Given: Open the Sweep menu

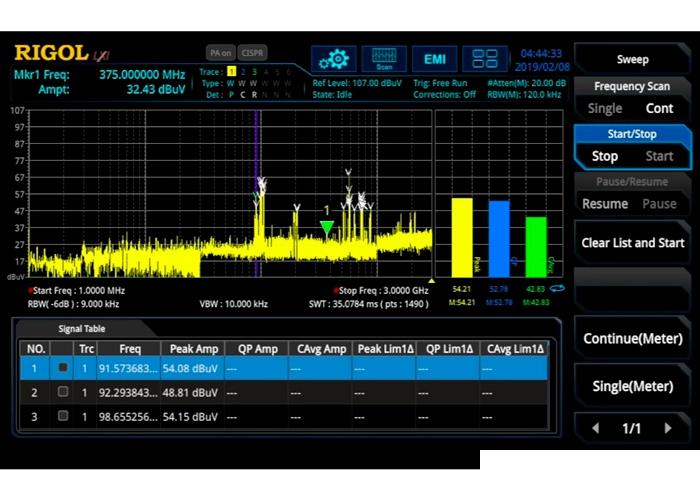Looking at the screenshot, I should (x=632, y=59).
